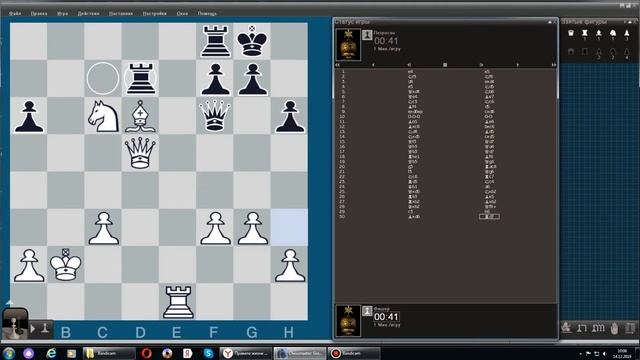This screenshot has width=640, height=360.
Task: Open the Правка menu
Action: point(39,13)
